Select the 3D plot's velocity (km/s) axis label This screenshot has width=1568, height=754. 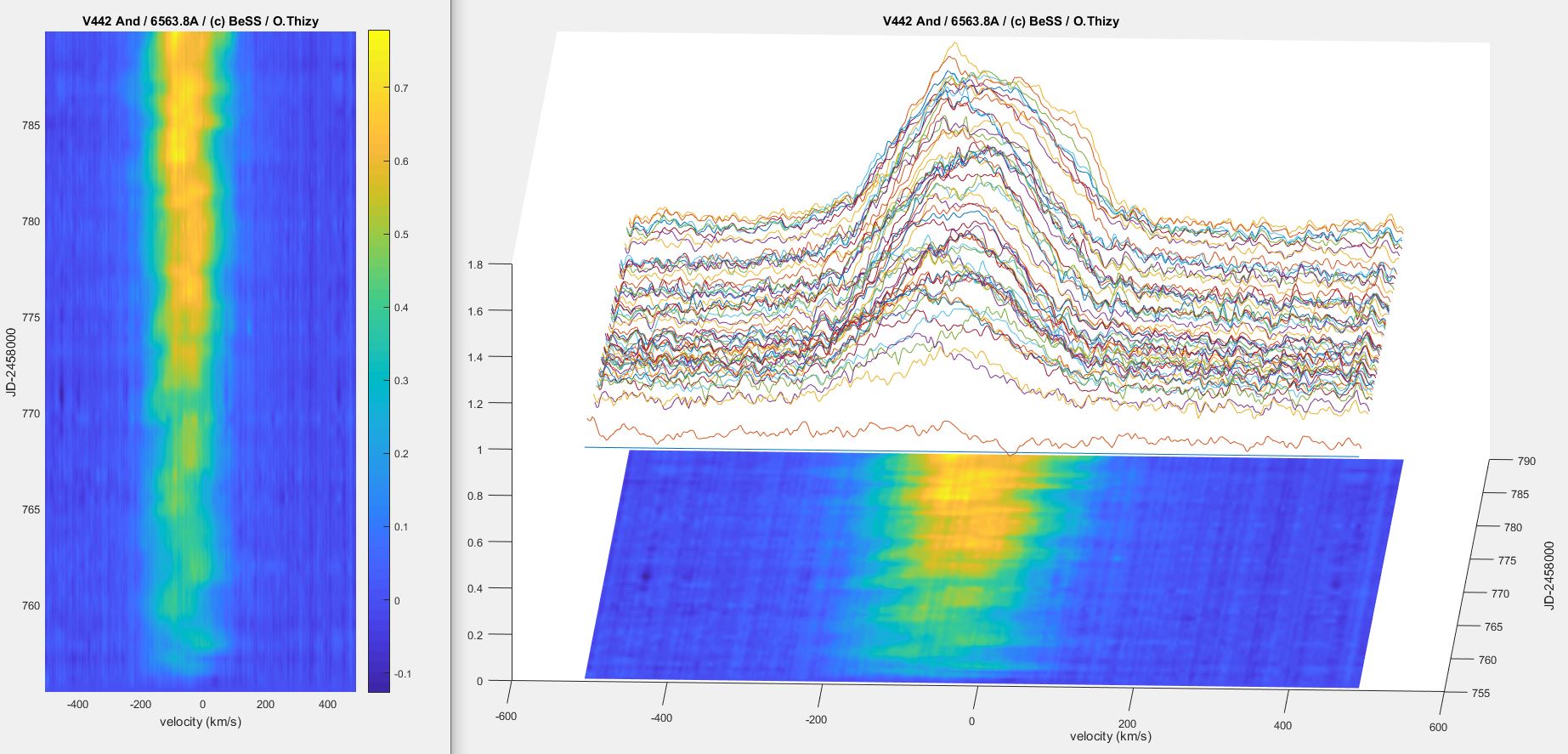[1110, 736]
